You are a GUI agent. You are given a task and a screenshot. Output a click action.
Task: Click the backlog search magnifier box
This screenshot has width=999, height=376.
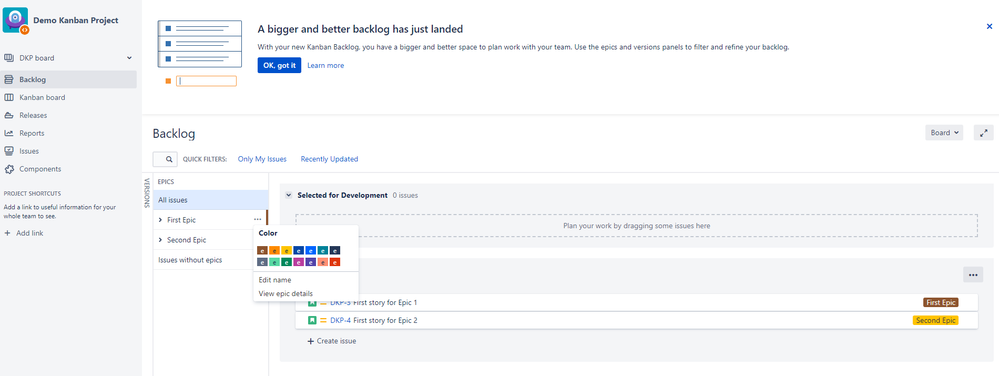coord(165,159)
